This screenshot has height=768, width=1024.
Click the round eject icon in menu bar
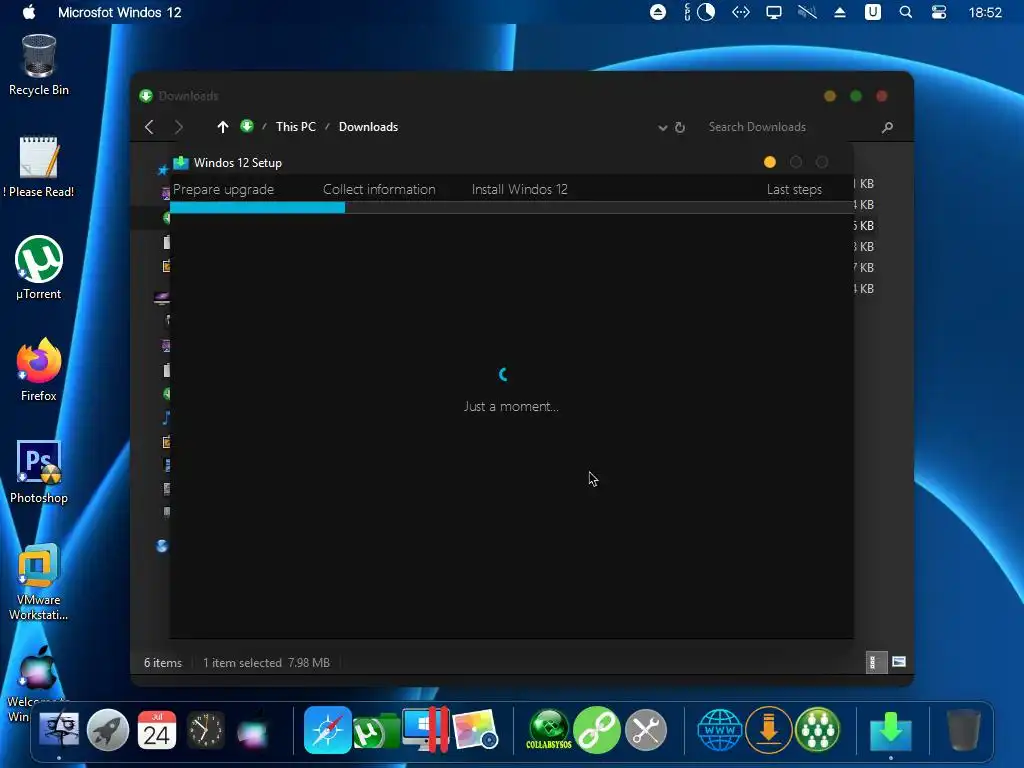pos(658,12)
